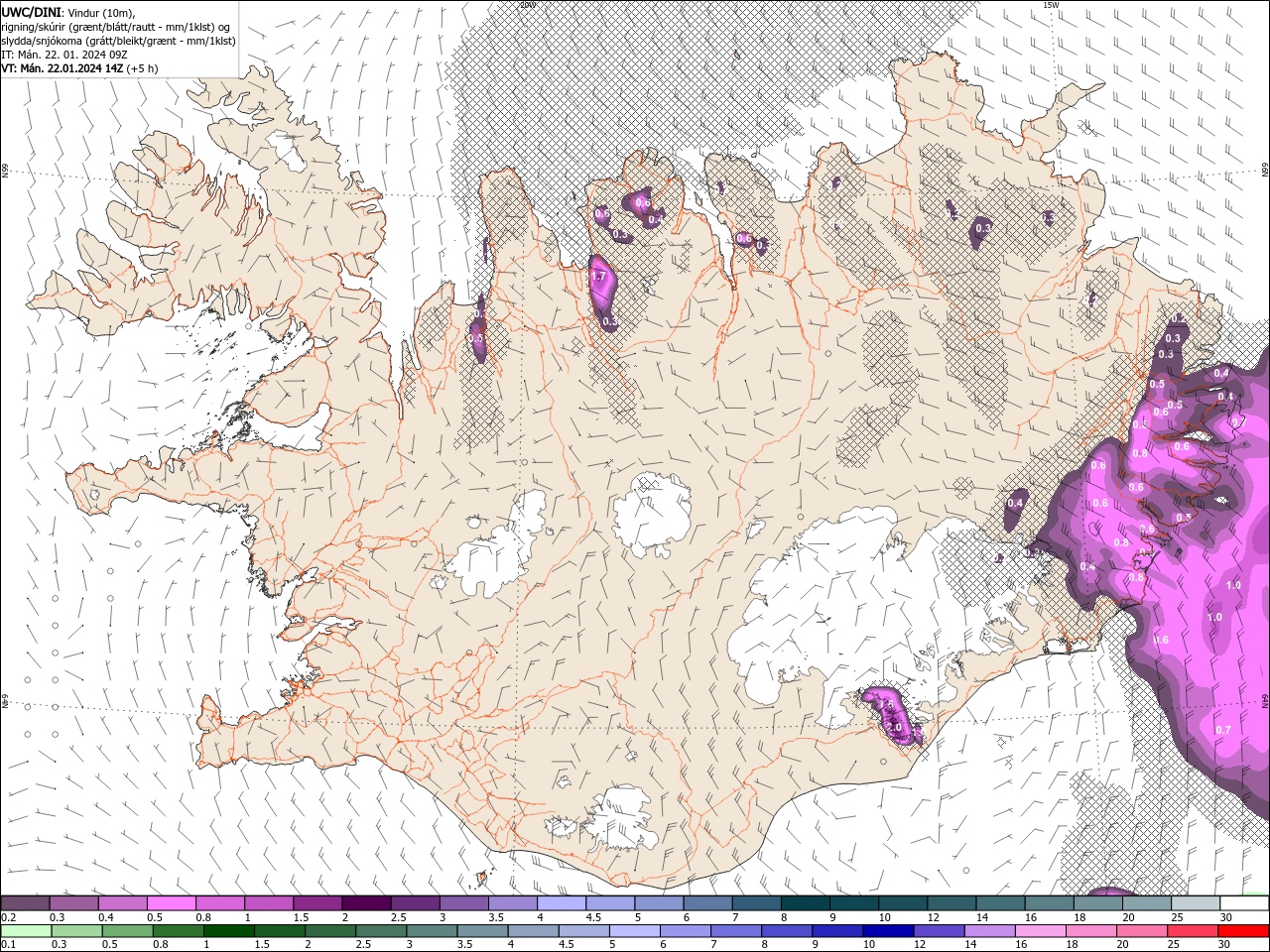The height and width of the screenshot is (952, 1270).
Task: Select the '0.2' label under upper legend
Action: 8,917
